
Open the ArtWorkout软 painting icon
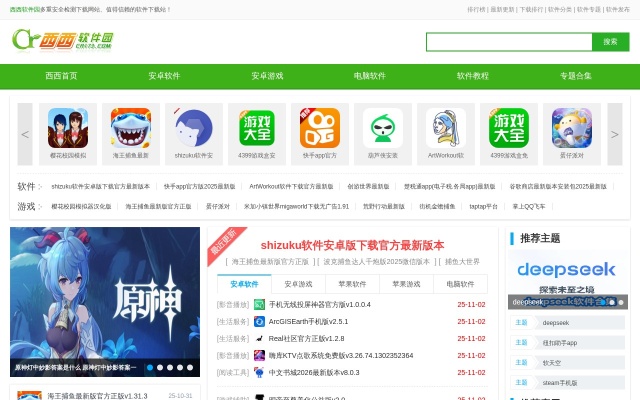pyautogui.click(x=446, y=128)
